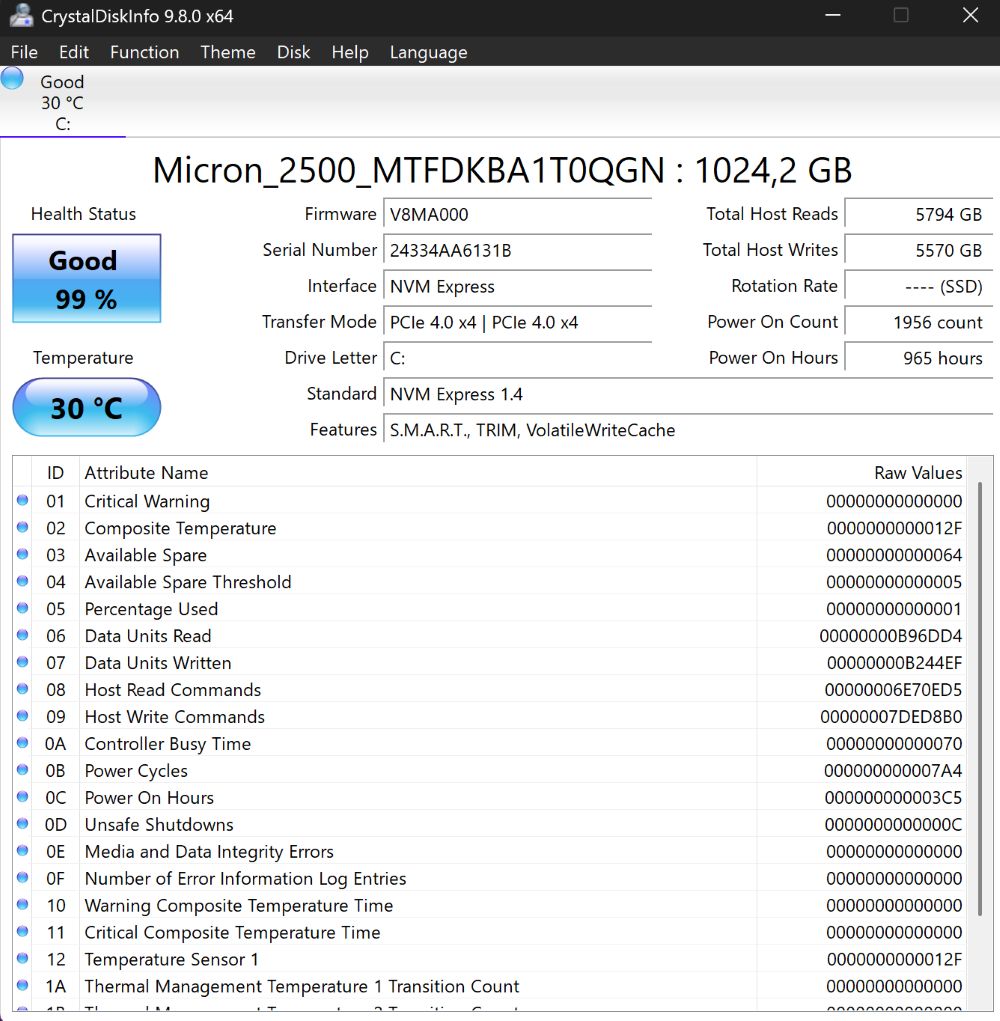Click the blue status orb above drive C:
This screenshot has width=1000, height=1021.
coord(12,78)
